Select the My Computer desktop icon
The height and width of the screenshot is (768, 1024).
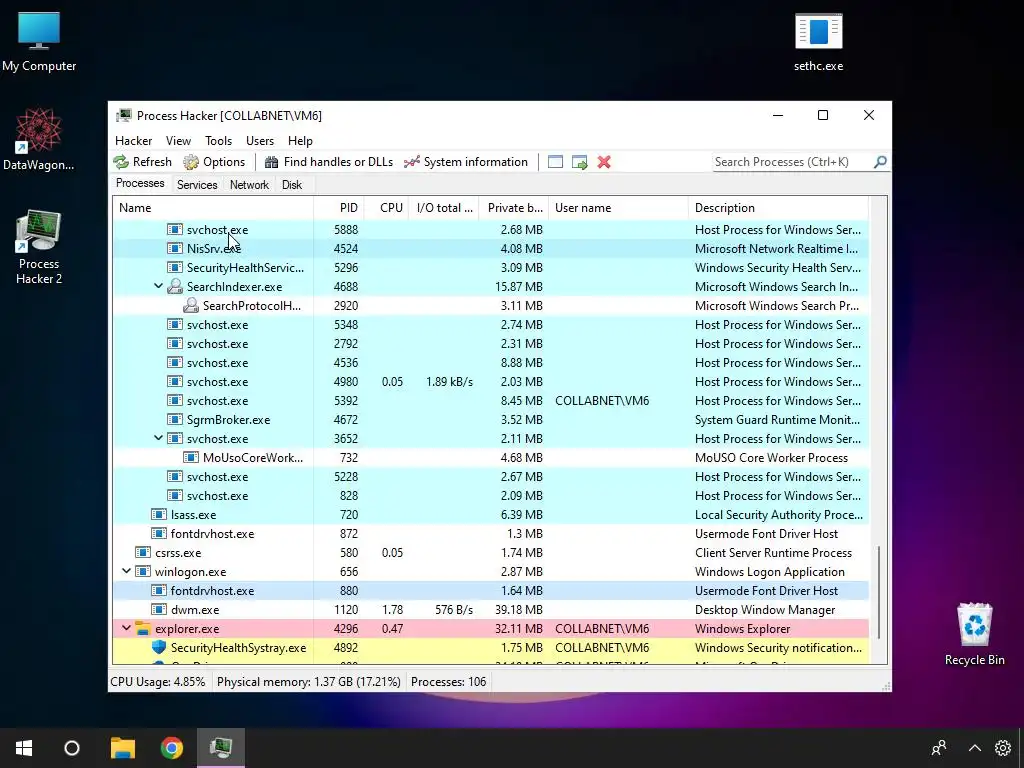(x=39, y=42)
